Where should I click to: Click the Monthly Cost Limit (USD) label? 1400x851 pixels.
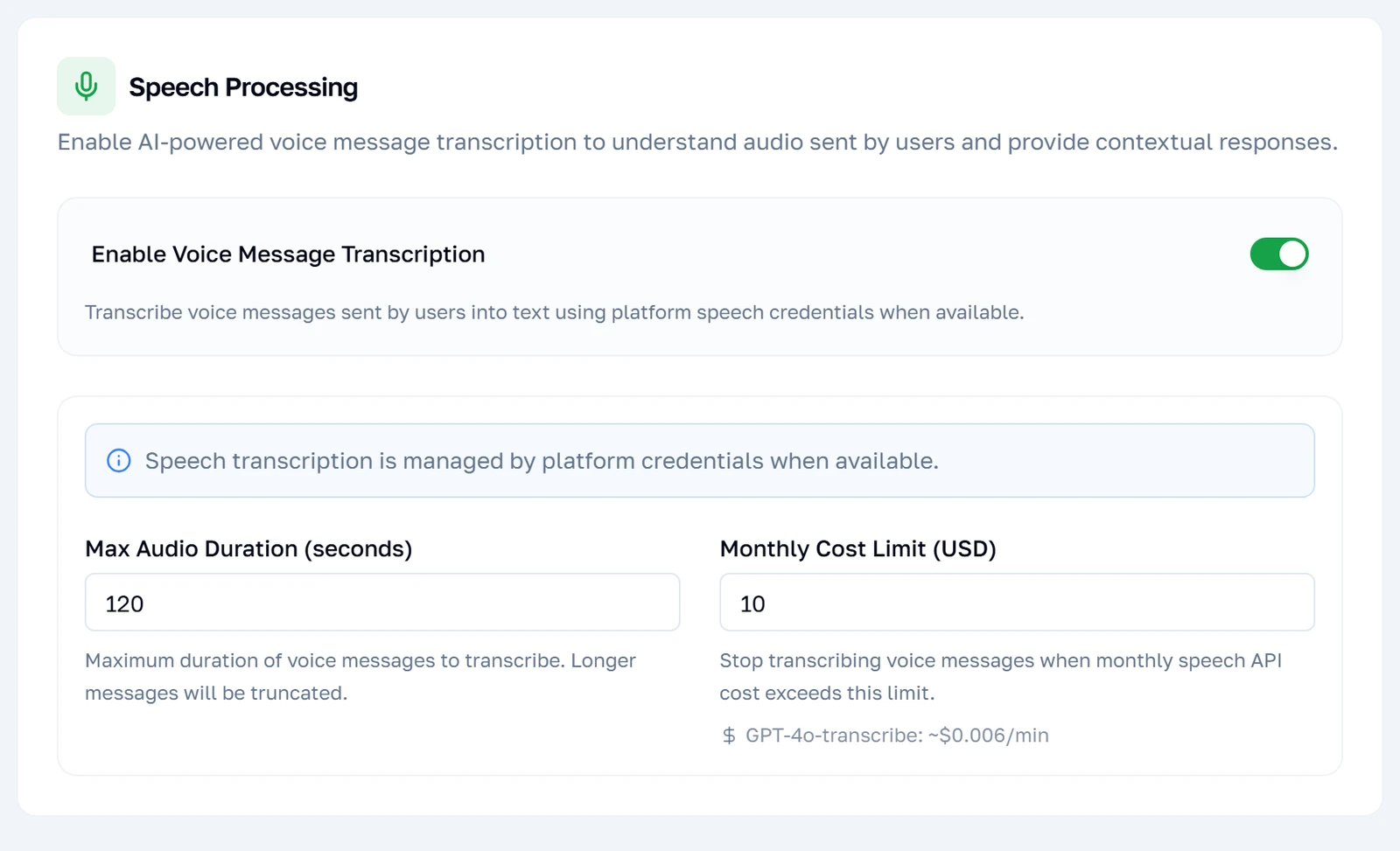click(x=857, y=549)
